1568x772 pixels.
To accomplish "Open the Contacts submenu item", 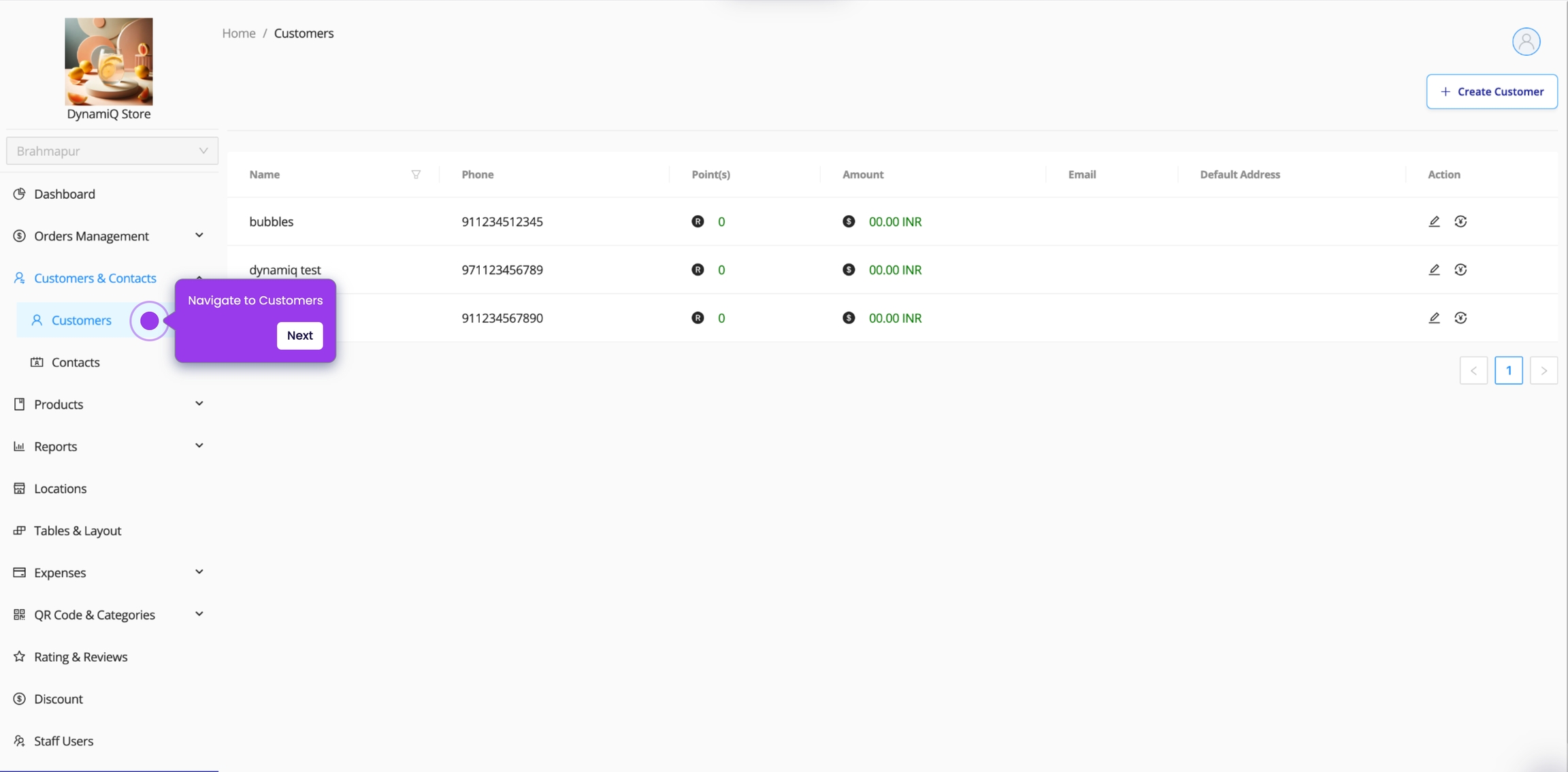I will 76,362.
